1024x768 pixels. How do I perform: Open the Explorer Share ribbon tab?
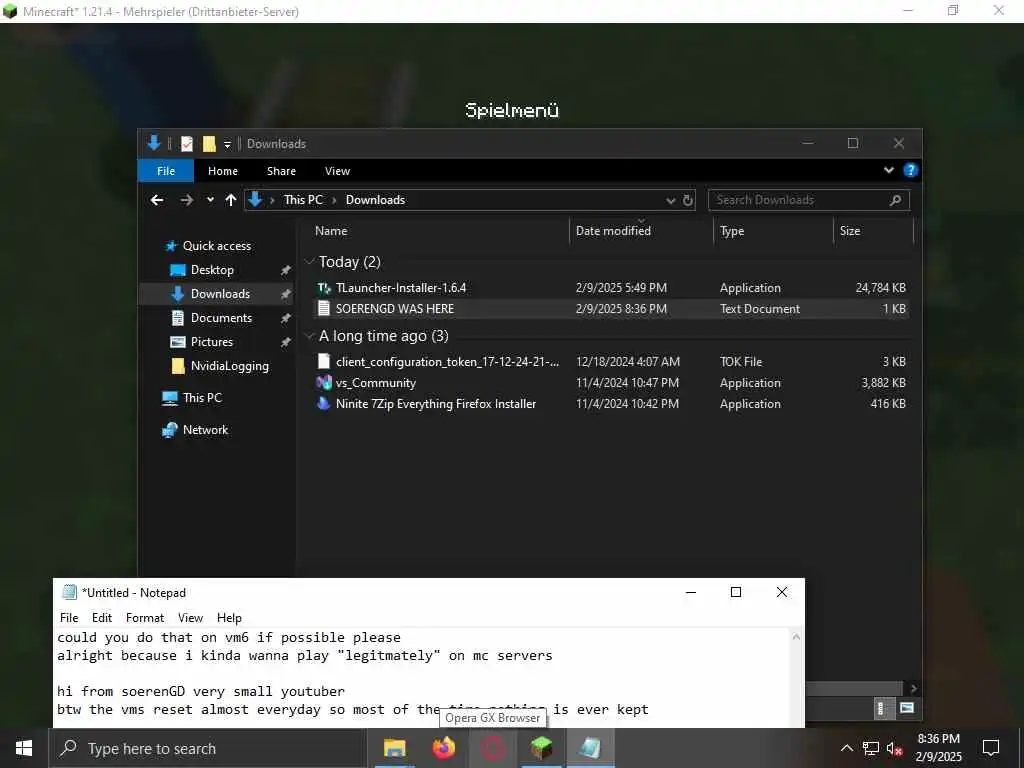tap(281, 171)
